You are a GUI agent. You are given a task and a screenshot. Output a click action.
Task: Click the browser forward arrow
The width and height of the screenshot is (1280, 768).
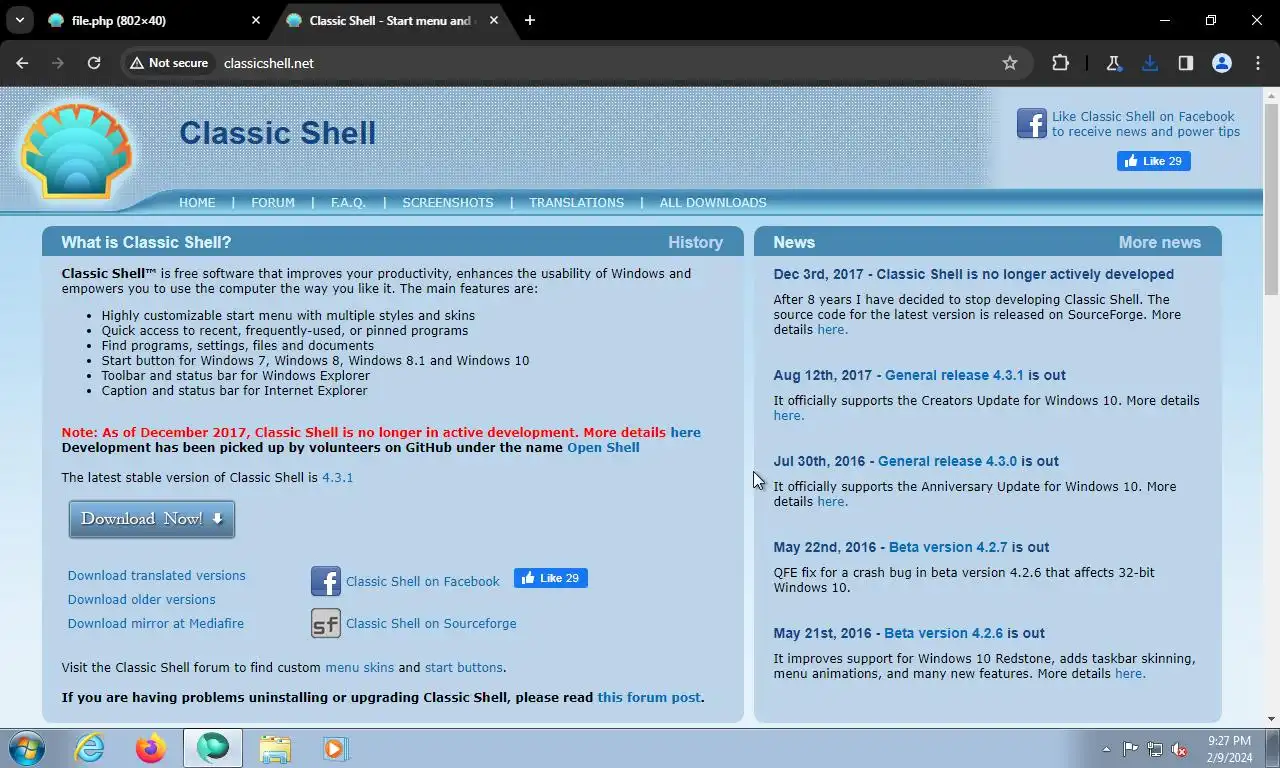click(58, 63)
